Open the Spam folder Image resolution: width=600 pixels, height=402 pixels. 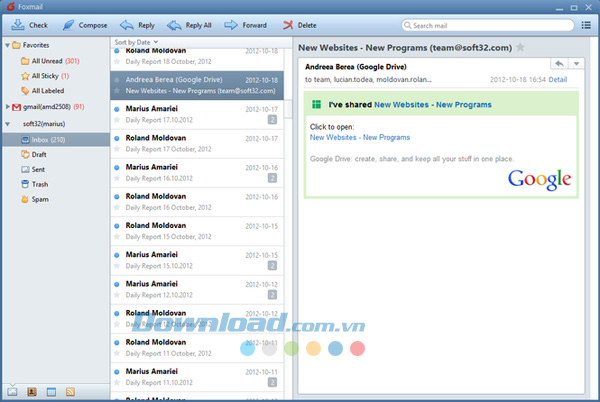[x=35, y=199]
